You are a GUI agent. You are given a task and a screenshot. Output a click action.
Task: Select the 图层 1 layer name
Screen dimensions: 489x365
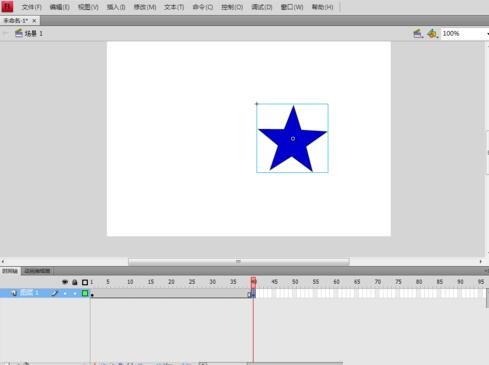[x=29, y=293]
